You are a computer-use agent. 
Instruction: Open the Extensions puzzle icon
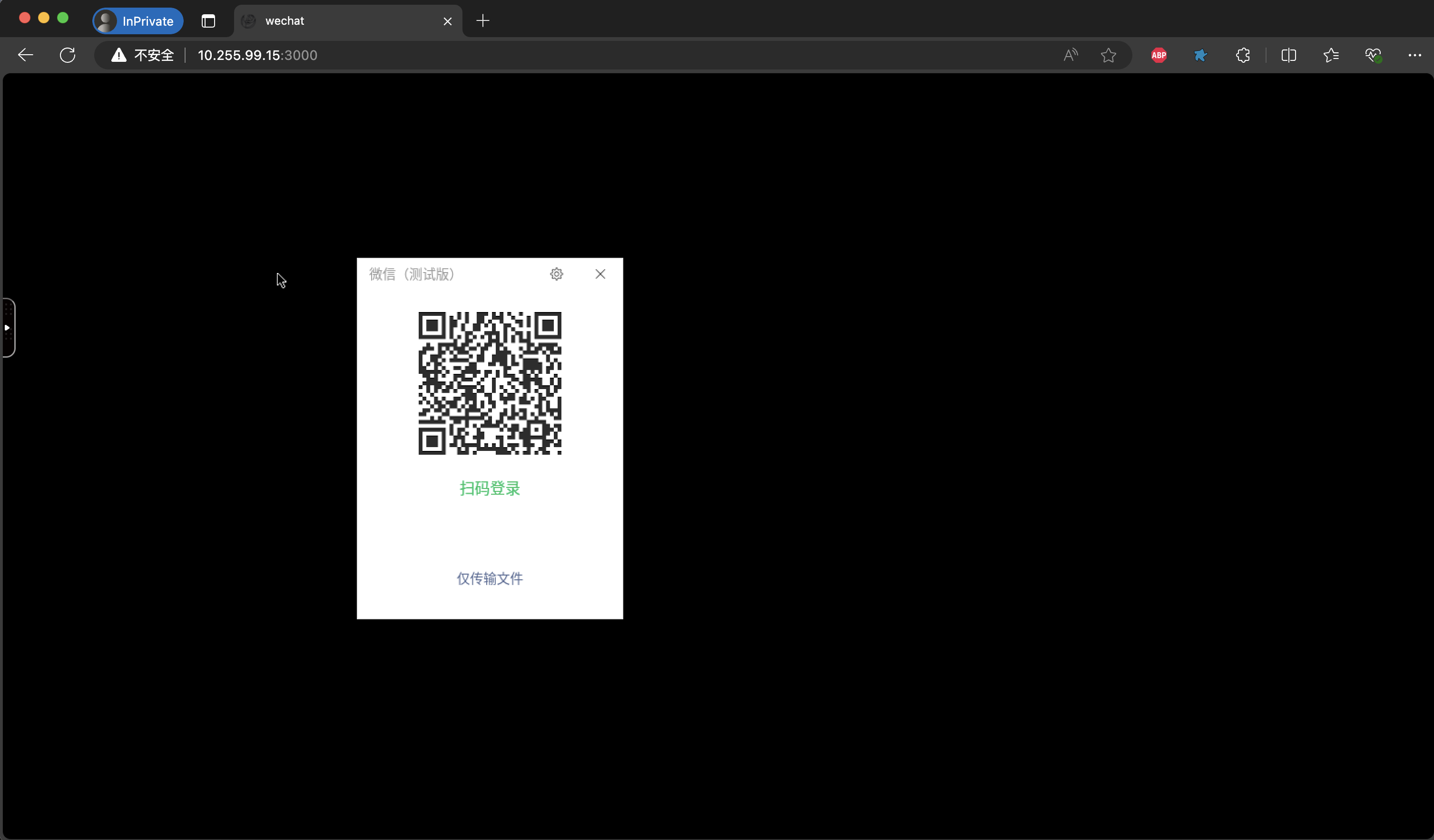1243,55
